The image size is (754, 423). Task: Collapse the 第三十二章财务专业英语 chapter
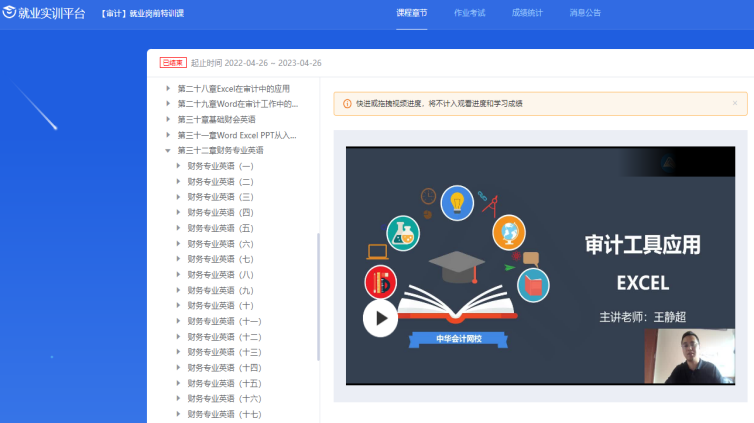point(168,150)
